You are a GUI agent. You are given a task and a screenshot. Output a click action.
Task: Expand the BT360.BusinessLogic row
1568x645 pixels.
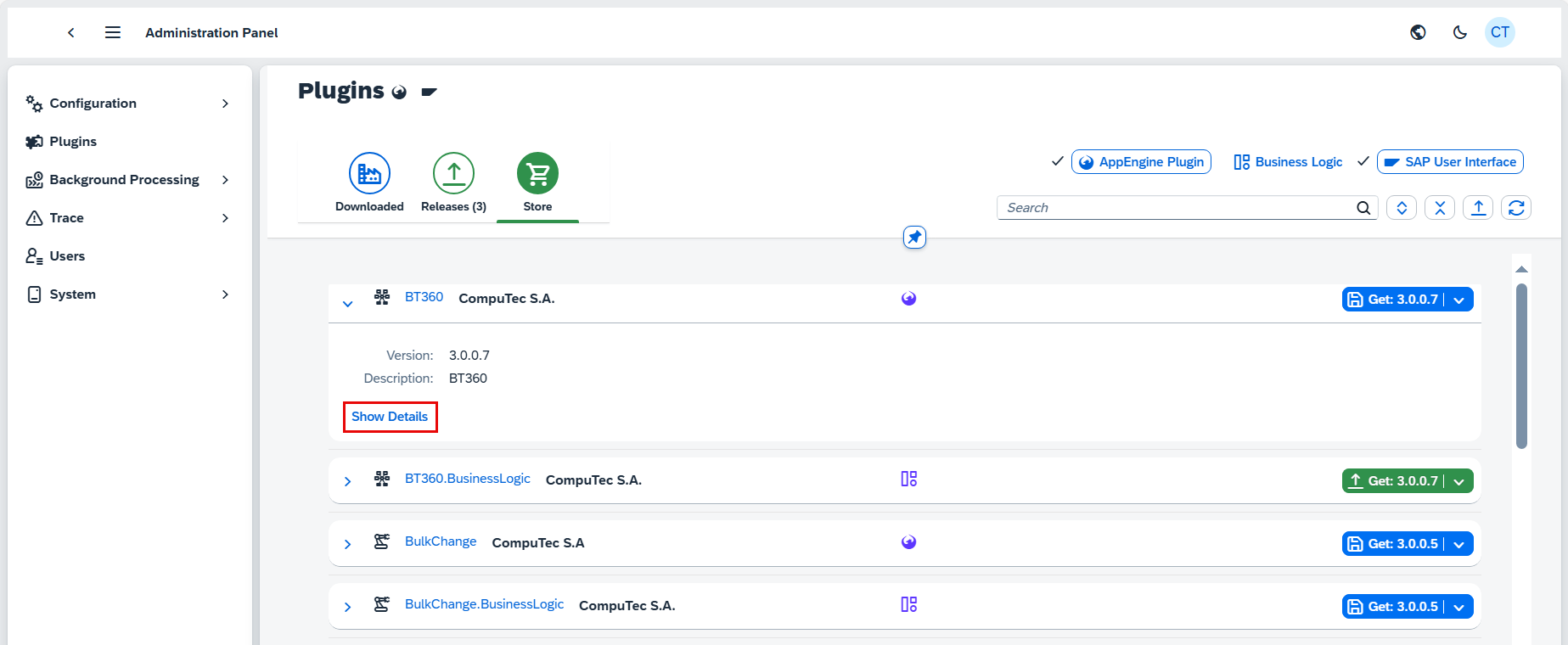click(x=347, y=481)
